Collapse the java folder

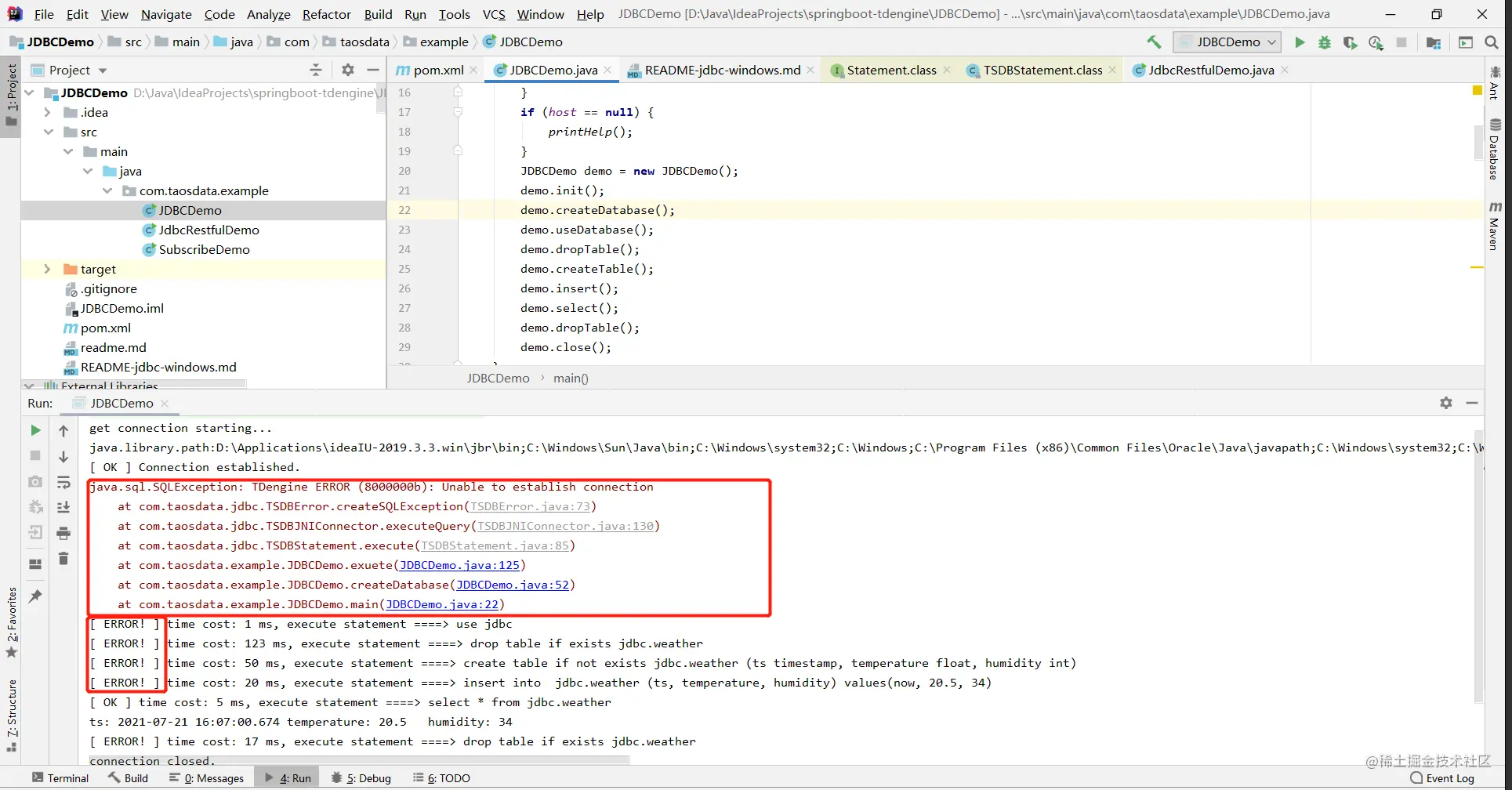[88, 171]
